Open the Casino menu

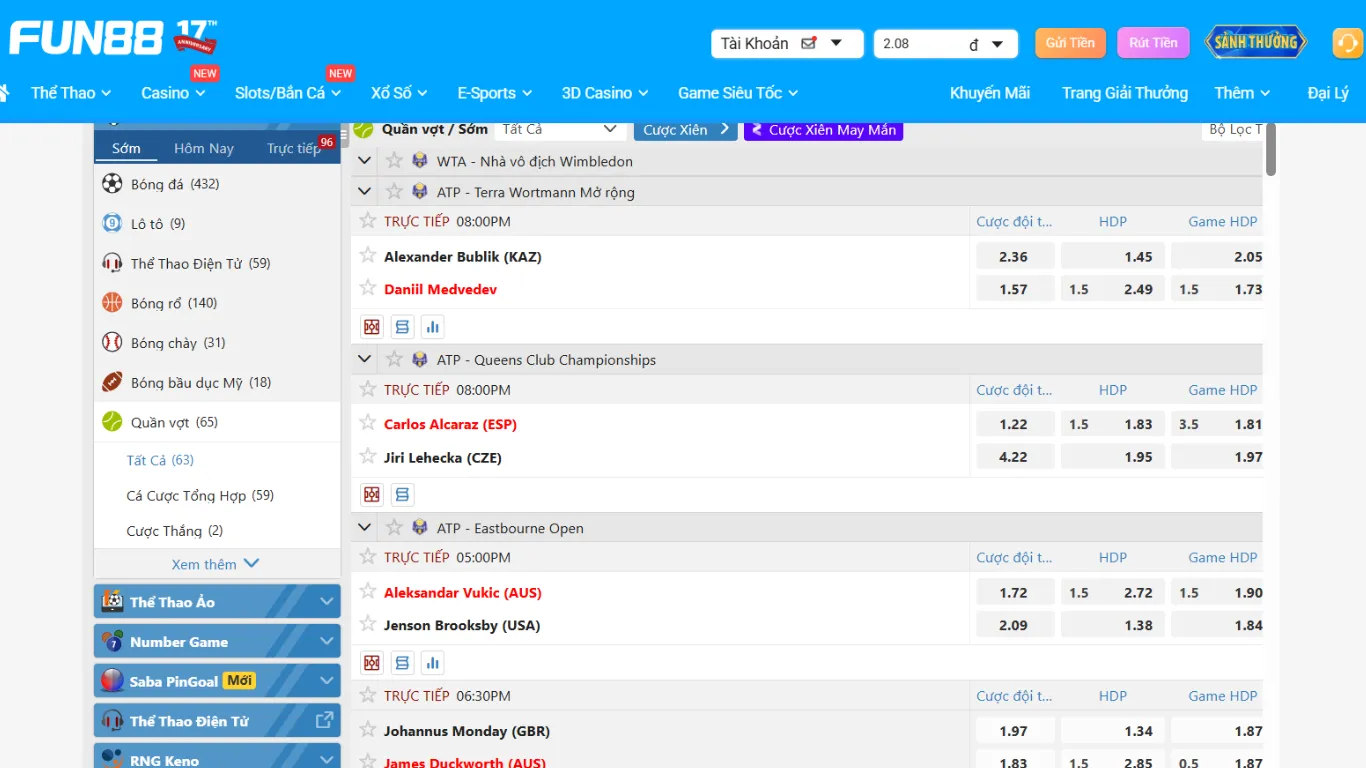[172, 93]
